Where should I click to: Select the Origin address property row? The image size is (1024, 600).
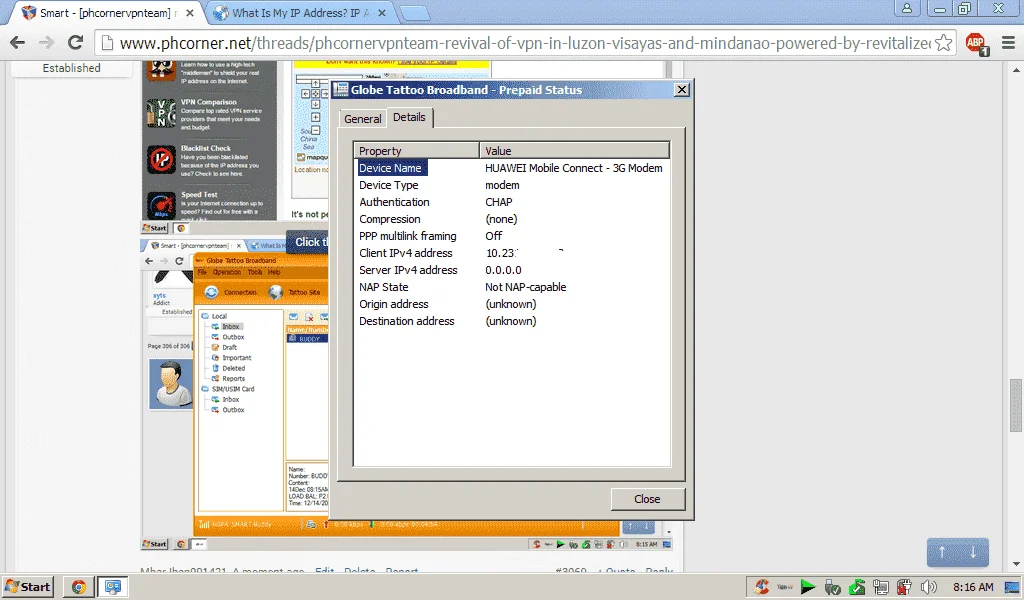pos(511,304)
